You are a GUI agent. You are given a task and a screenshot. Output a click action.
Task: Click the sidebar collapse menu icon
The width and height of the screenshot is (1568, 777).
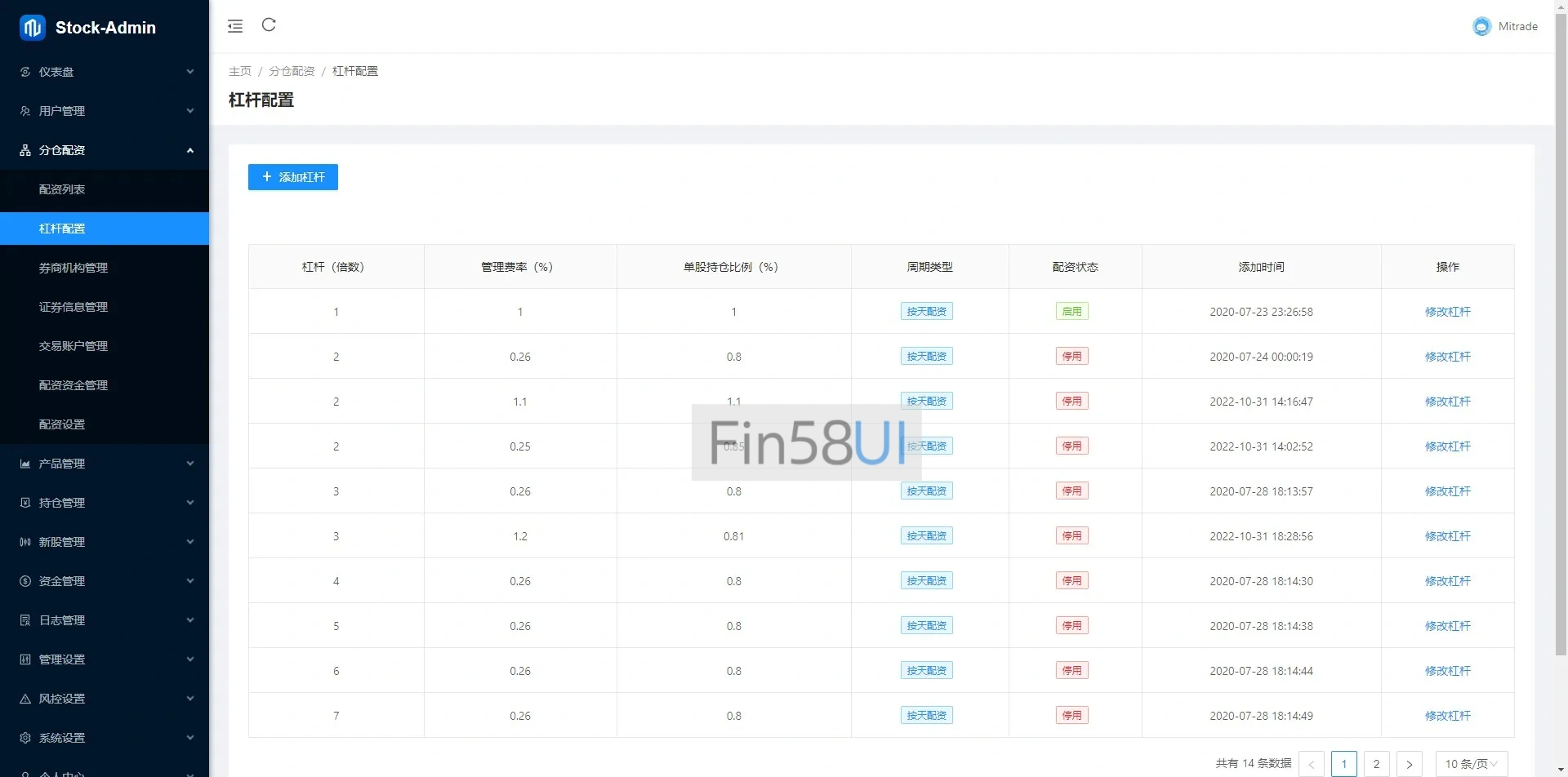click(x=235, y=26)
